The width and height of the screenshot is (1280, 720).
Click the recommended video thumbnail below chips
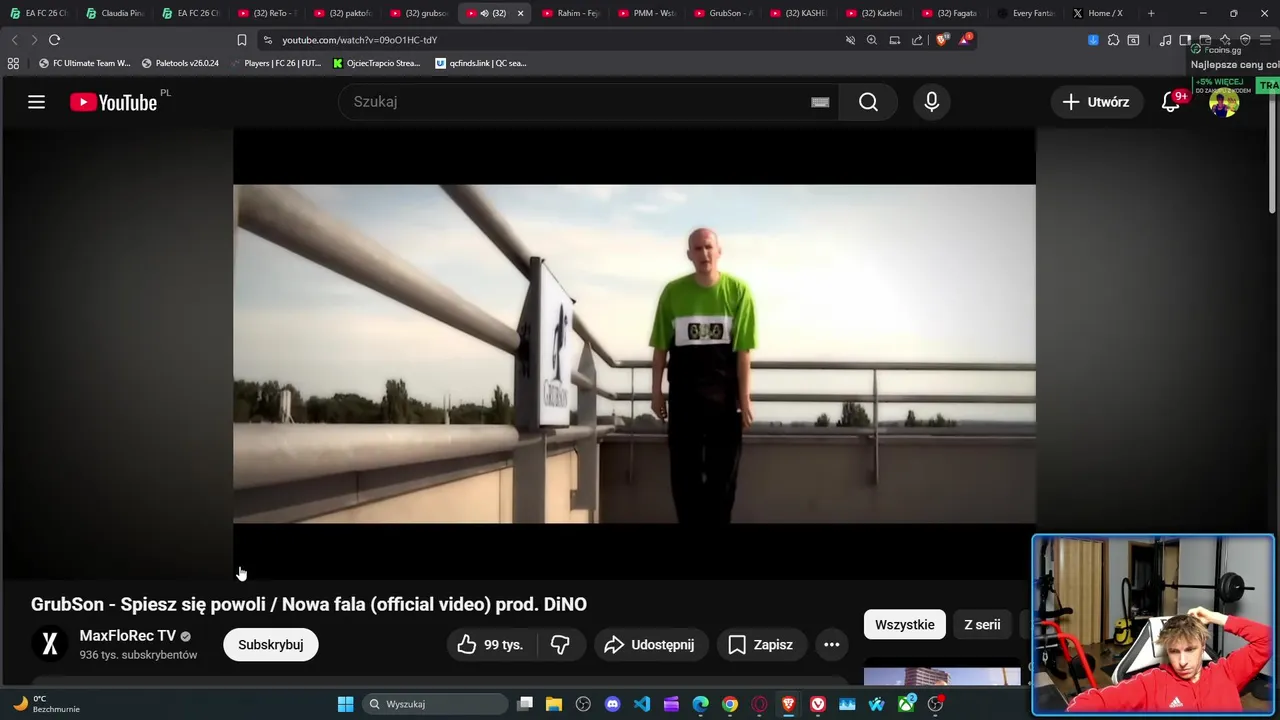point(942,676)
